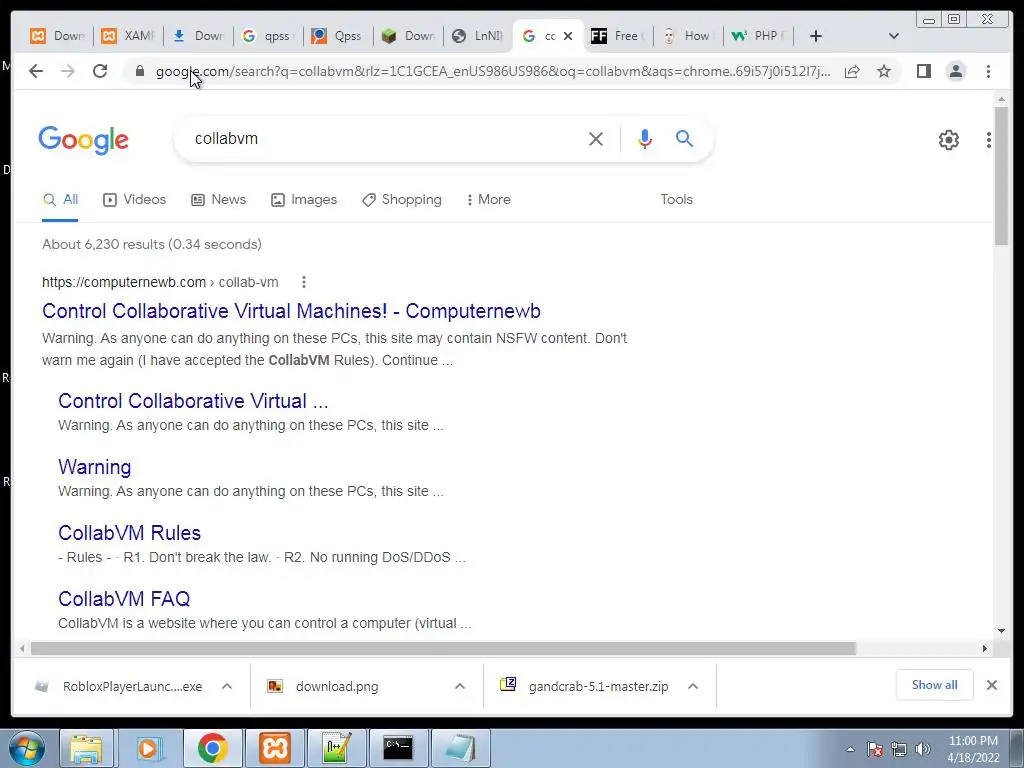Bookmark this tab with the star
The width and height of the screenshot is (1024, 768).
point(884,71)
